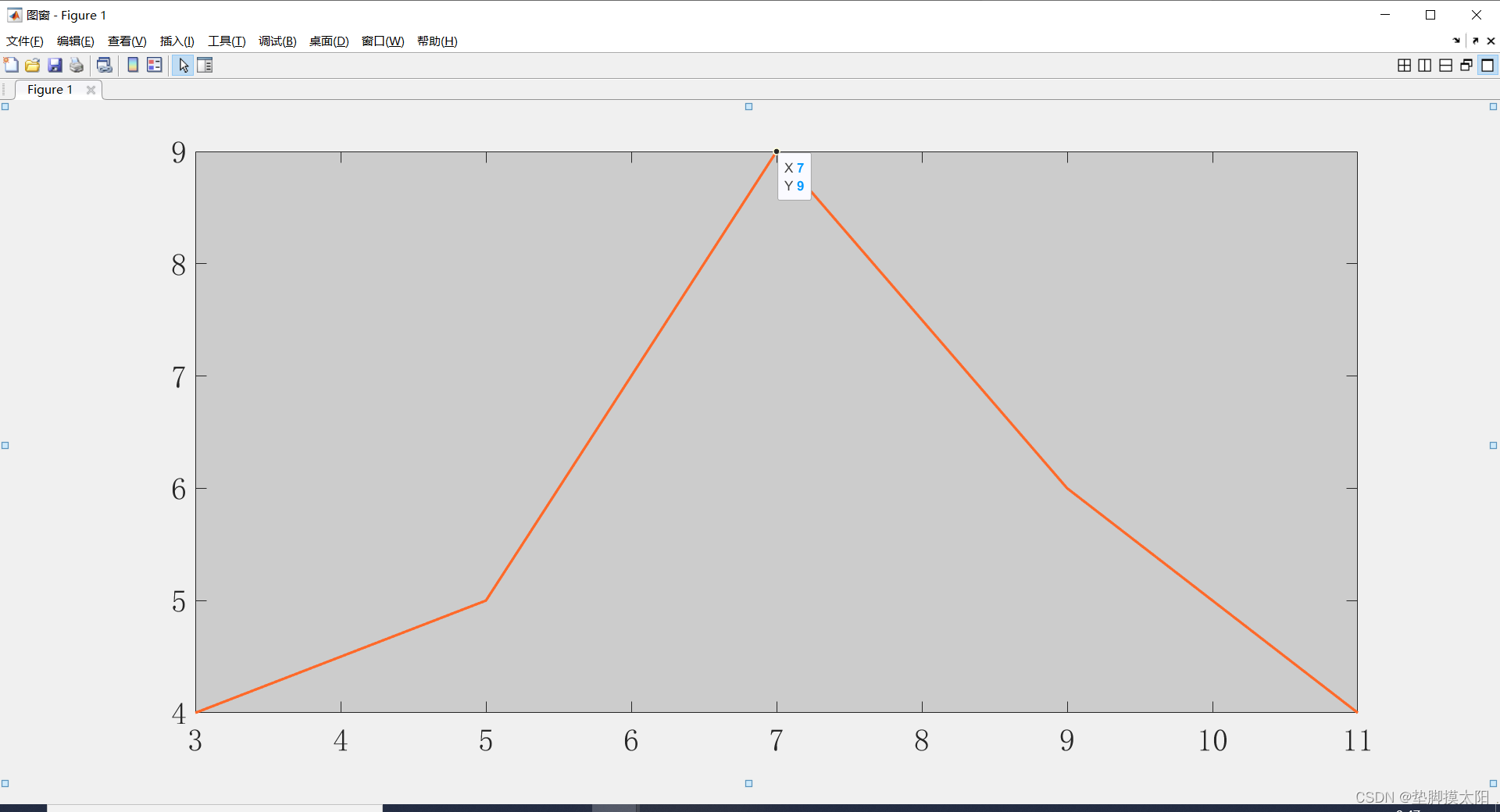The width and height of the screenshot is (1500, 812).
Task: Close the Figure 1 tab
Action: coord(91,90)
